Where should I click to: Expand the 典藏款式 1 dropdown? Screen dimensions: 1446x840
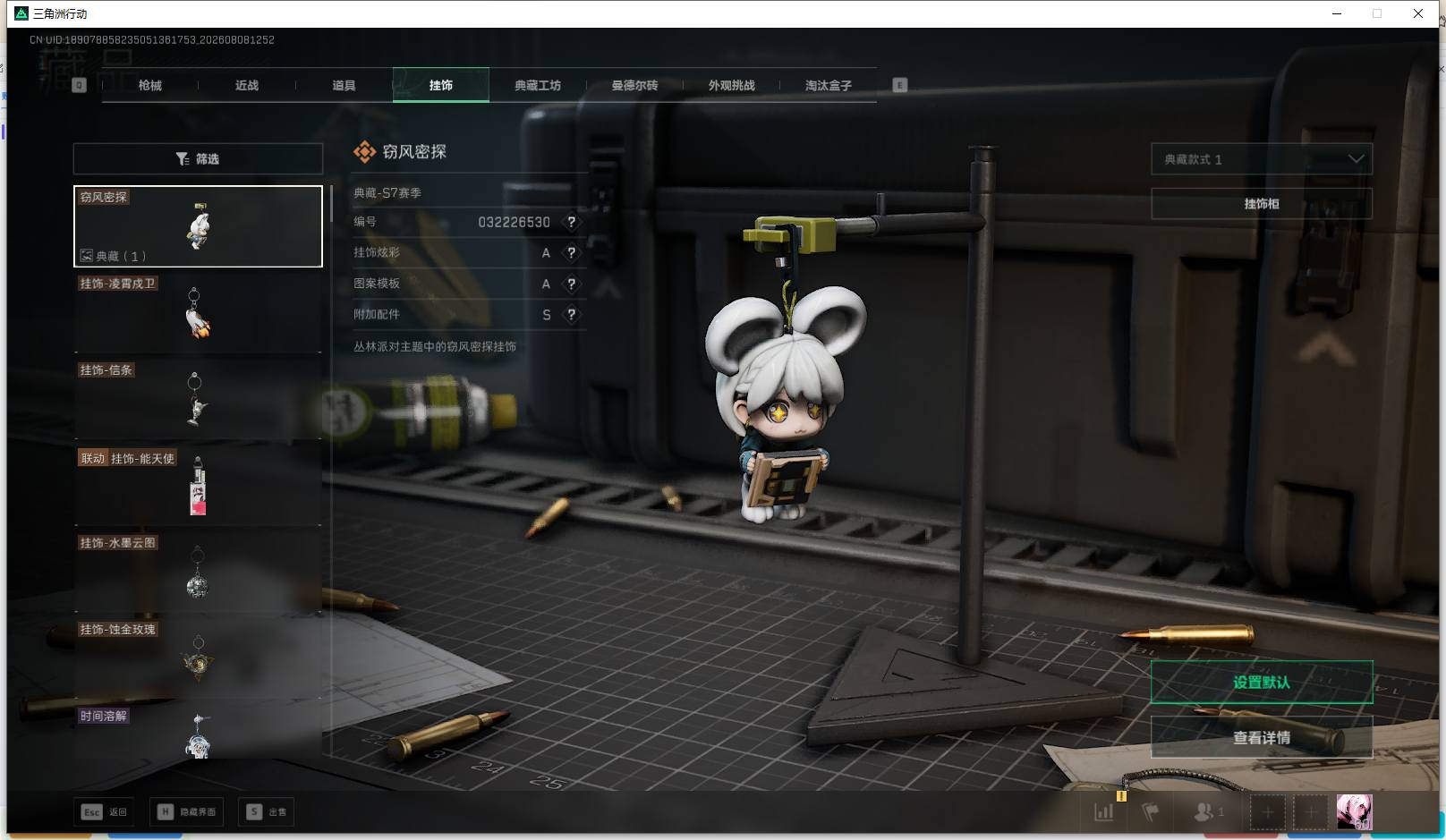pos(1262,159)
